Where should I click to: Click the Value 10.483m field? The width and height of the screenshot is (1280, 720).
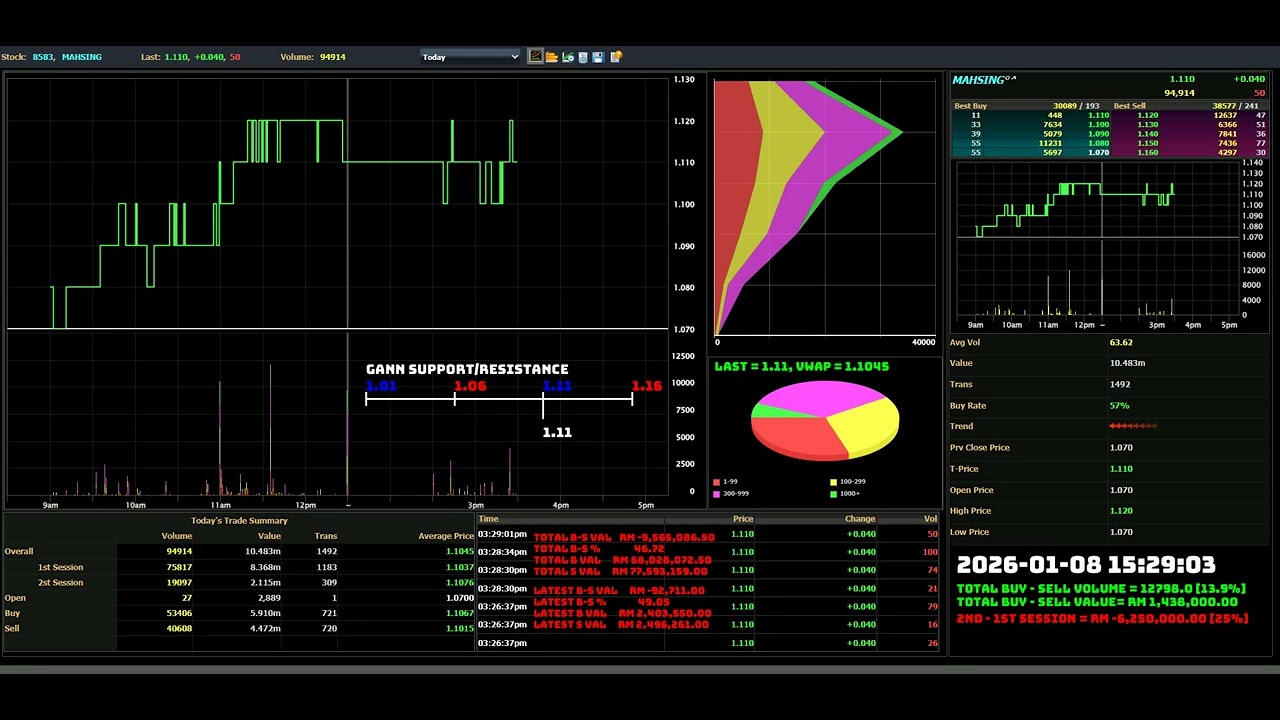(x=1127, y=363)
